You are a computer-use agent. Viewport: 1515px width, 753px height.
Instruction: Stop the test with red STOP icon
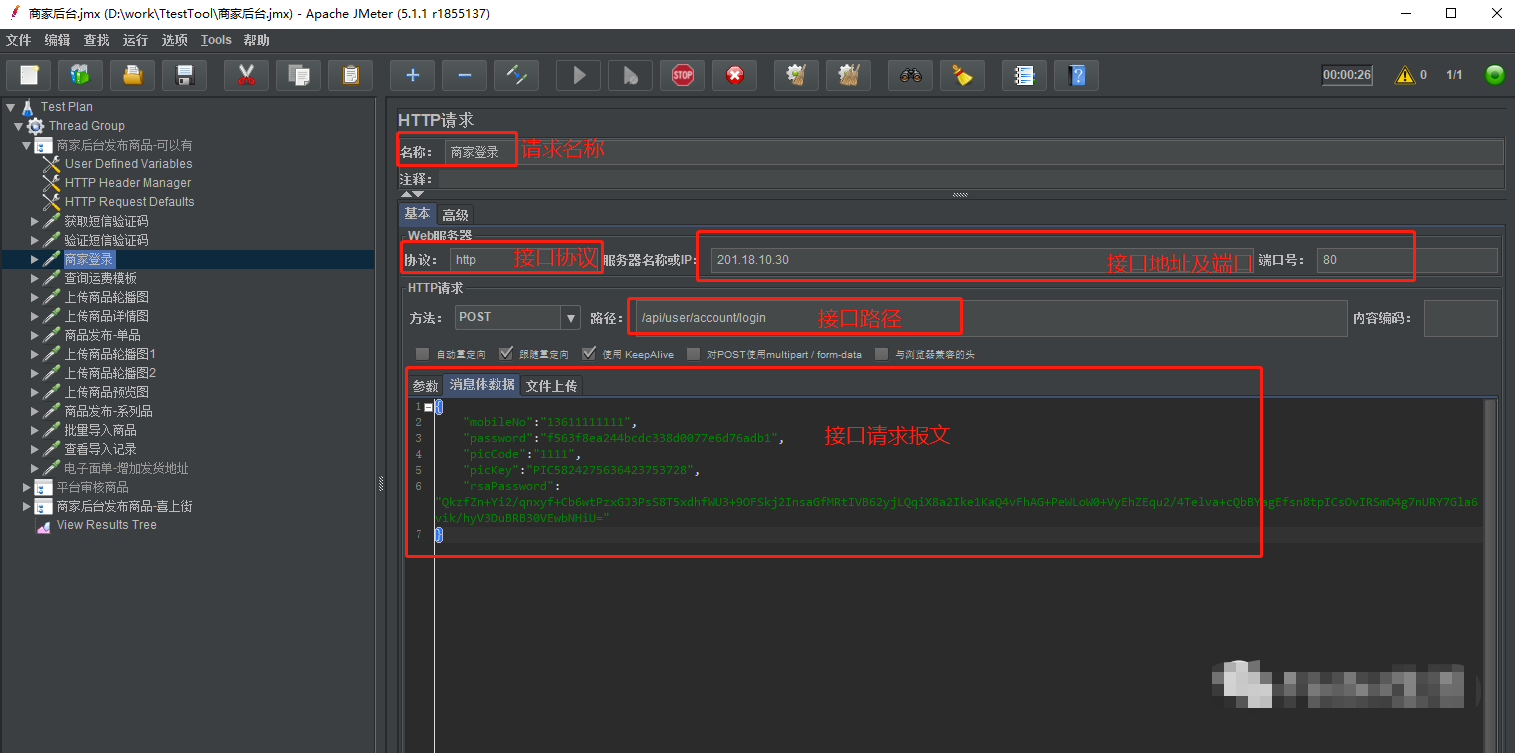coord(683,75)
